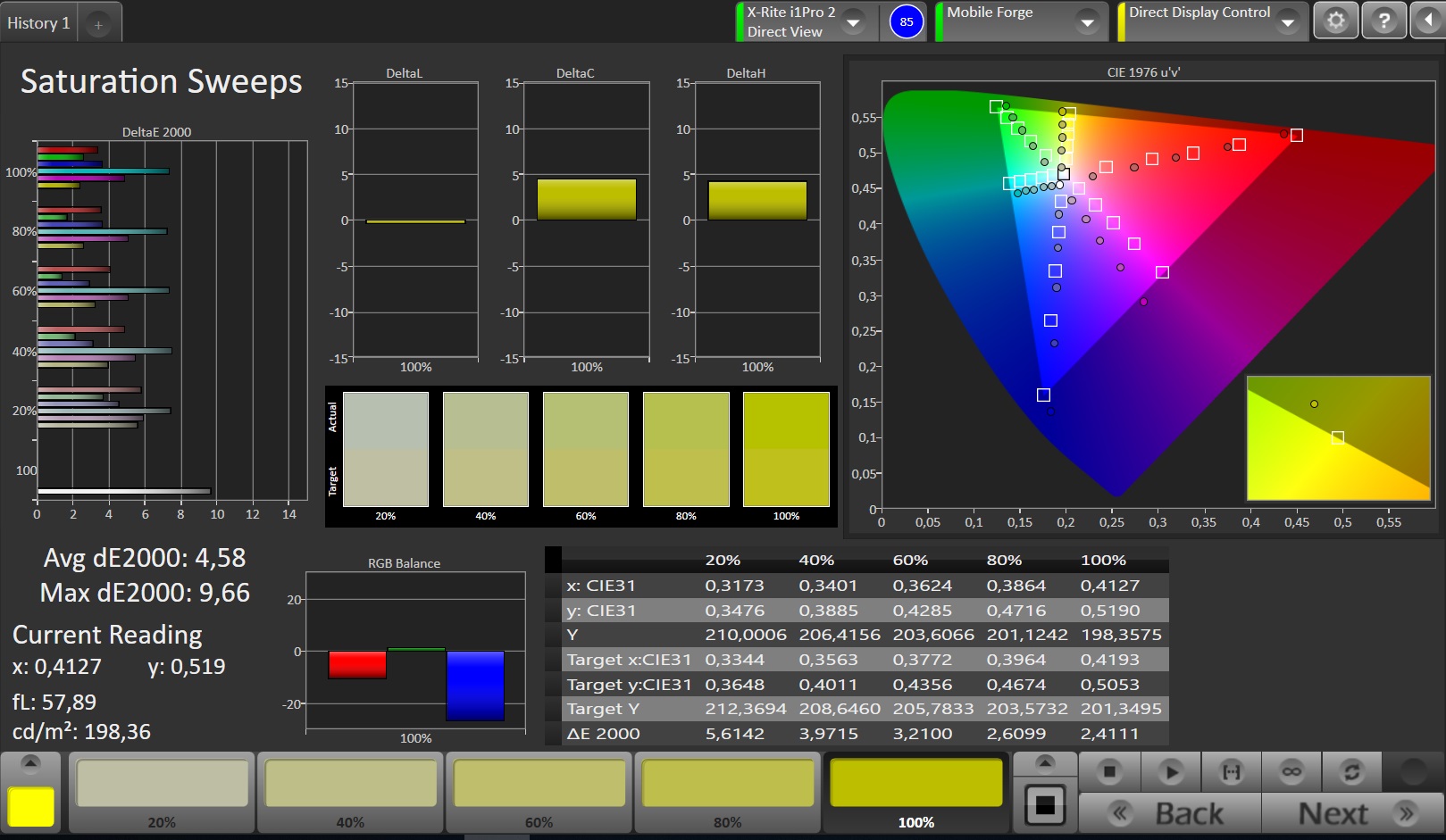Expand the Direct Display Control dropdown
The width and height of the screenshot is (1446, 840).
(1287, 21)
